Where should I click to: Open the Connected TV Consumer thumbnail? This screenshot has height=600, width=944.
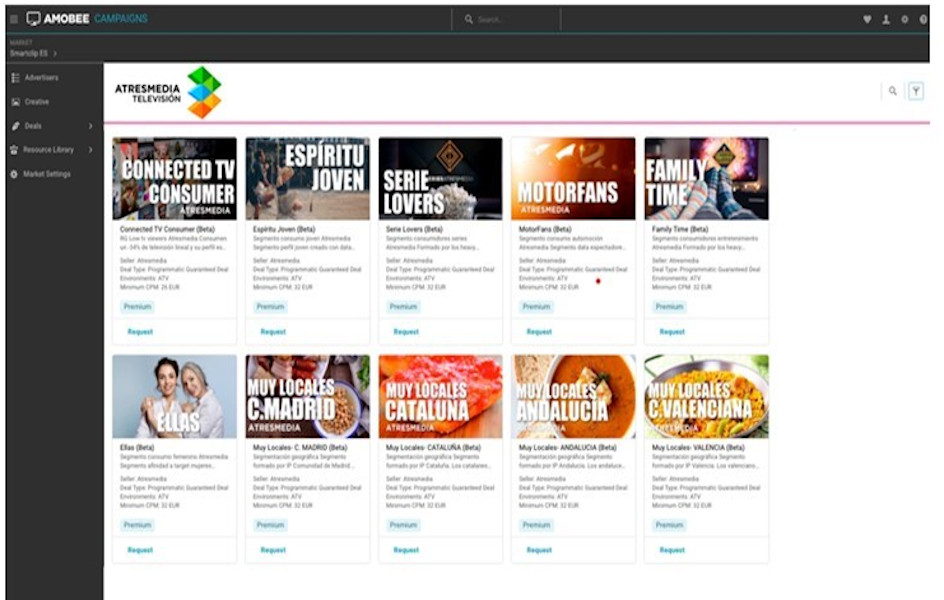(175, 178)
